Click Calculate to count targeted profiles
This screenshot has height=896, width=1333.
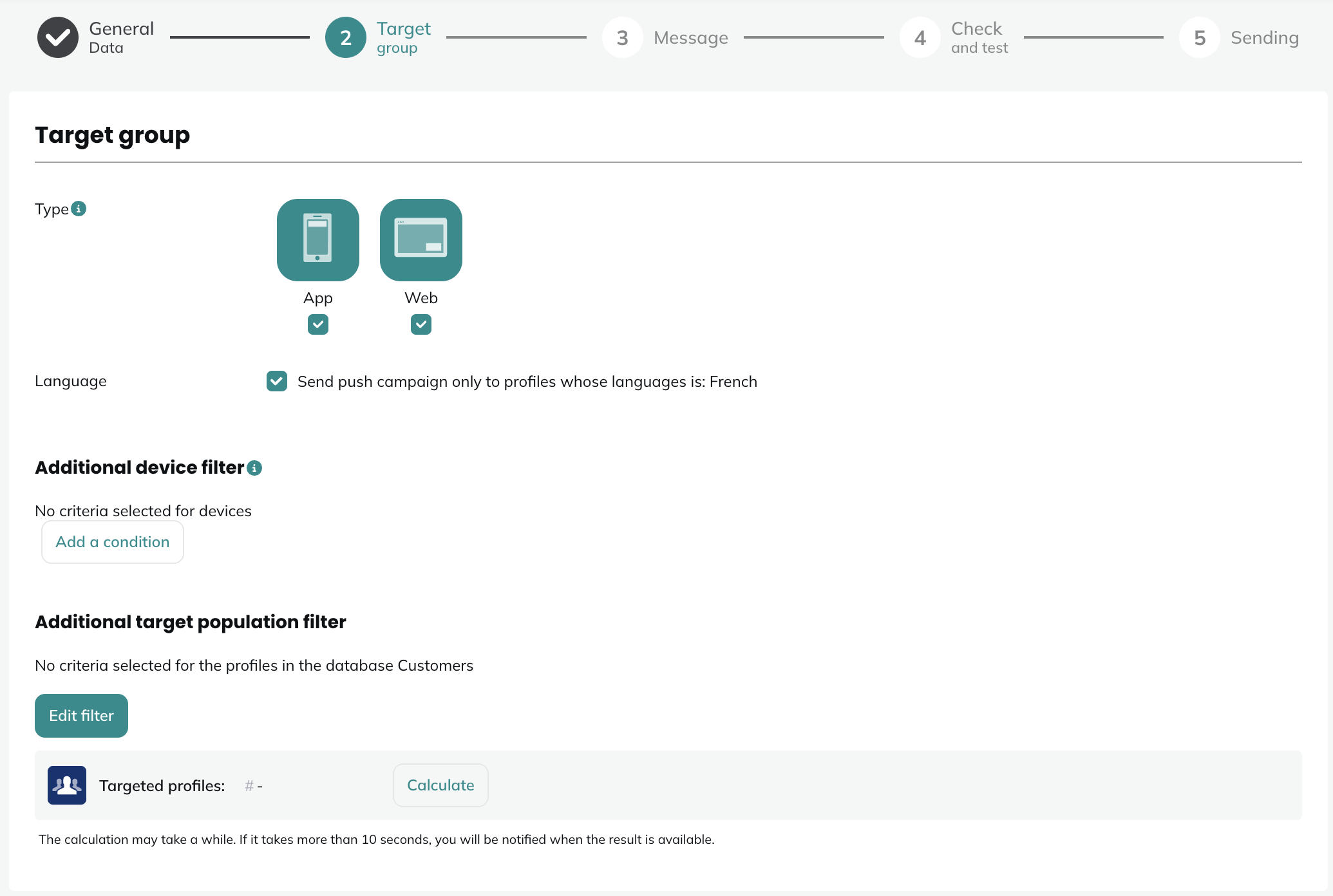(x=440, y=785)
